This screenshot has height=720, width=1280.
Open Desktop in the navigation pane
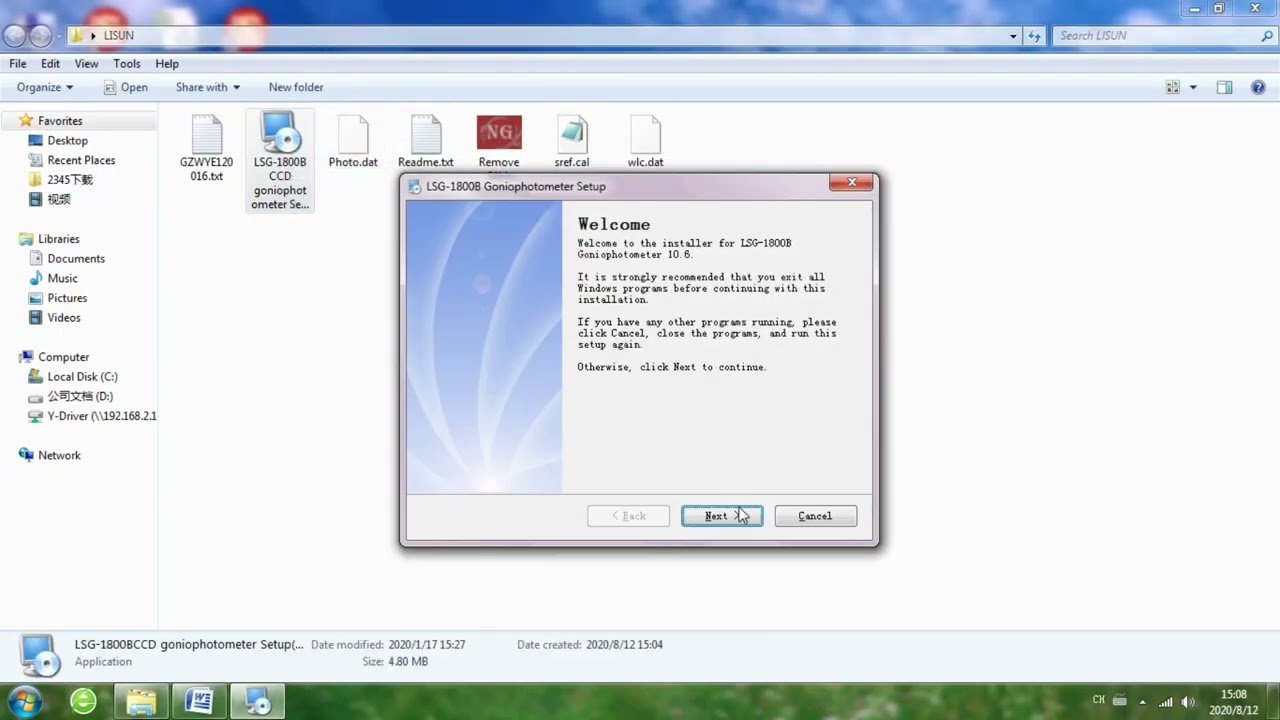tap(67, 141)
